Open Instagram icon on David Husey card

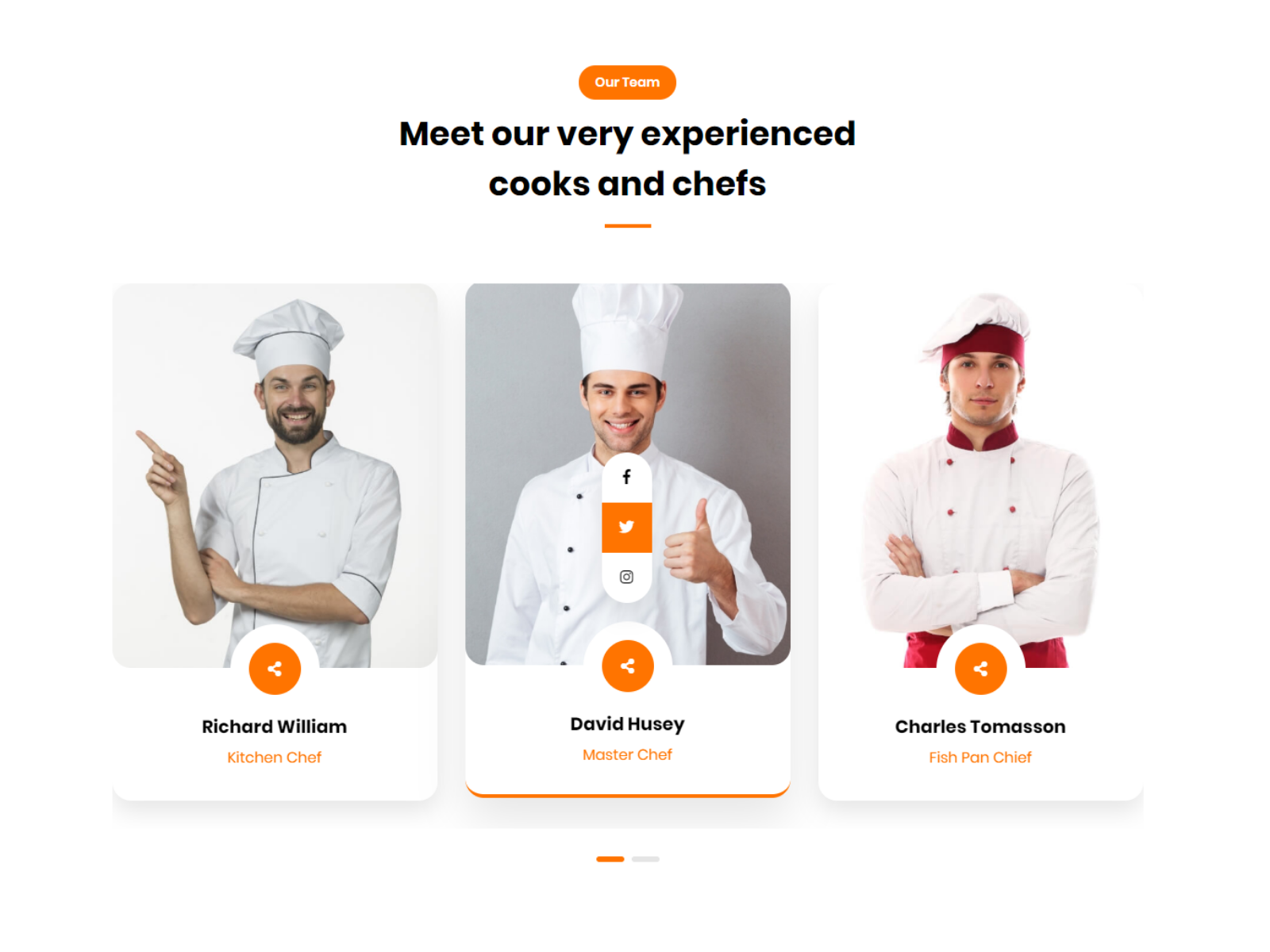click(627, 578)
